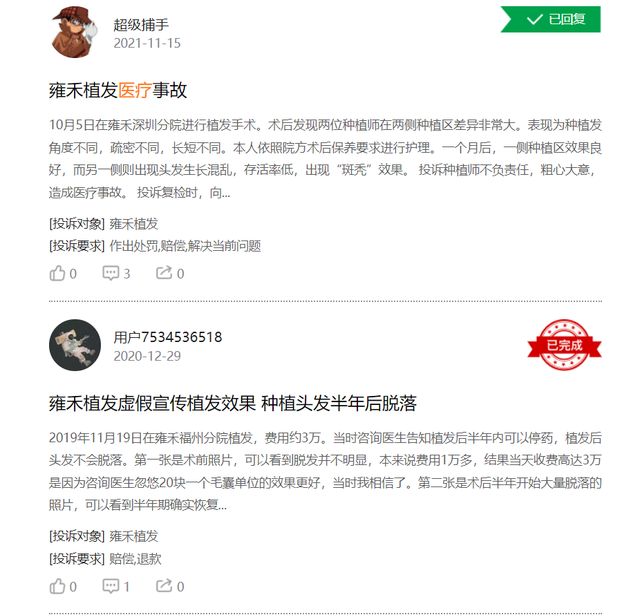Screen dimensions: 640x615
Task: Click 雍禾植发 complaint target in first post
Action: click(134, 224)
